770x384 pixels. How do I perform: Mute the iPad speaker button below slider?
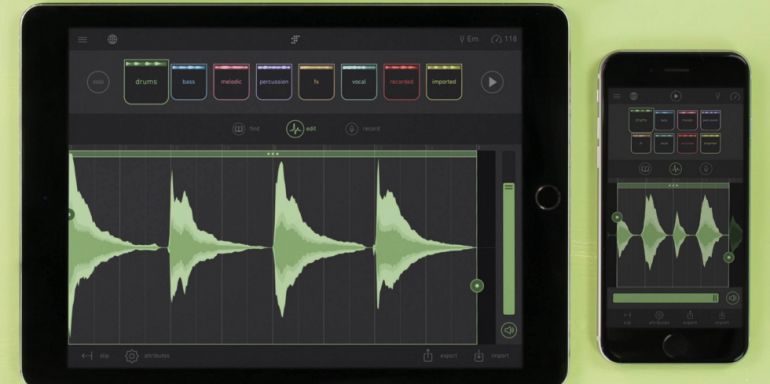[509, 330]
